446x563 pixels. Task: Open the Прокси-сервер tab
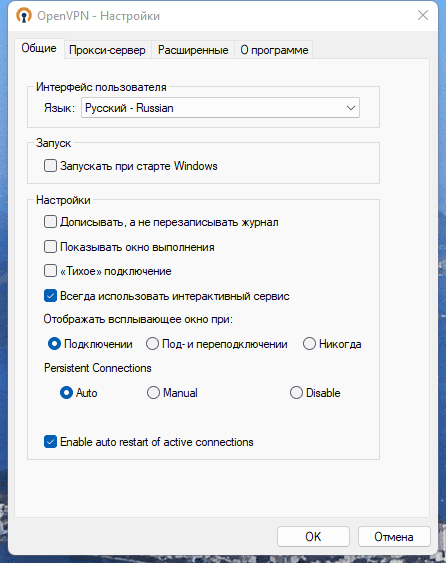pos(107,50)
